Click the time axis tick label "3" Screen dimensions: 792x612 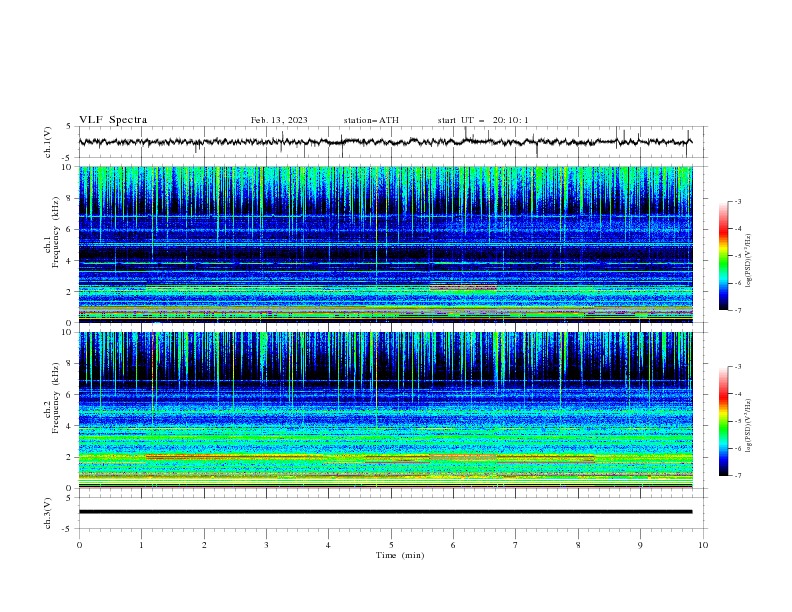pyautogui.click(x=266, y=545)
